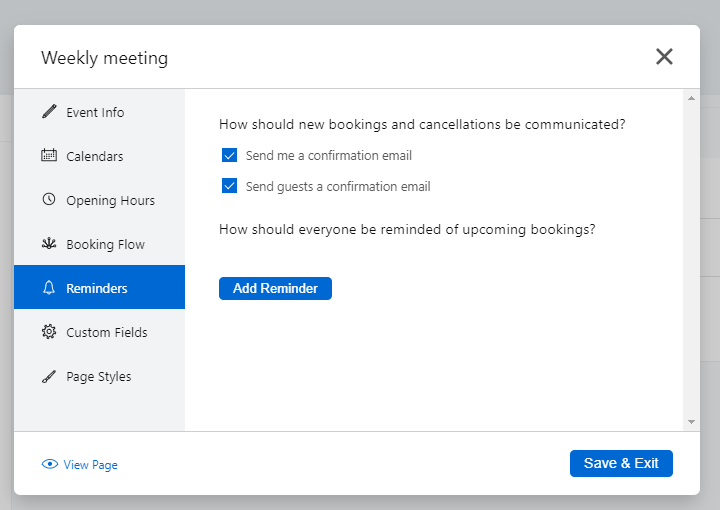Uncheck Send me a confirmation email
720x510 pixels.
click(x=230, y=156)
